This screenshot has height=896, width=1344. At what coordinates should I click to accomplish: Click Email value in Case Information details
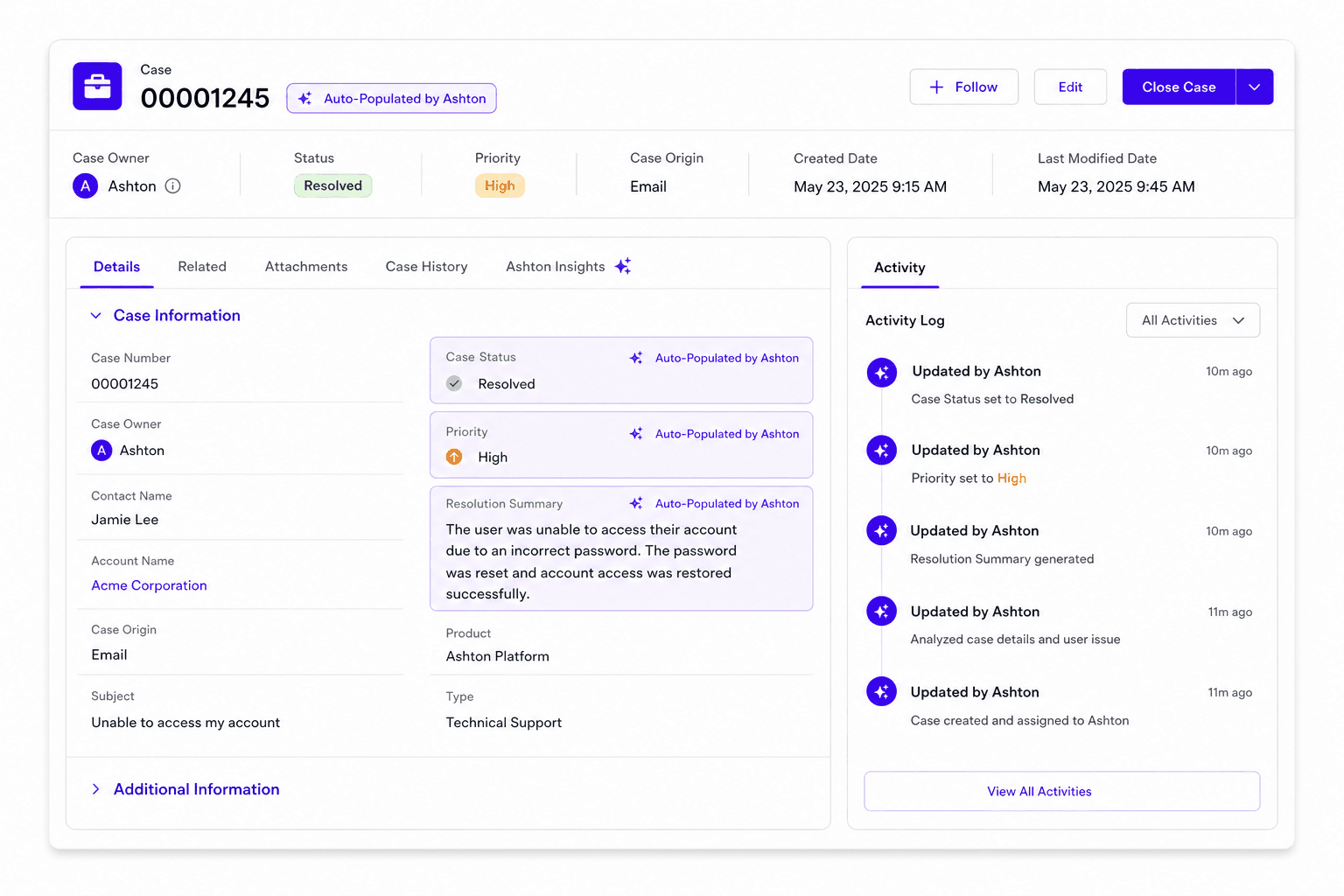[109, 654]
